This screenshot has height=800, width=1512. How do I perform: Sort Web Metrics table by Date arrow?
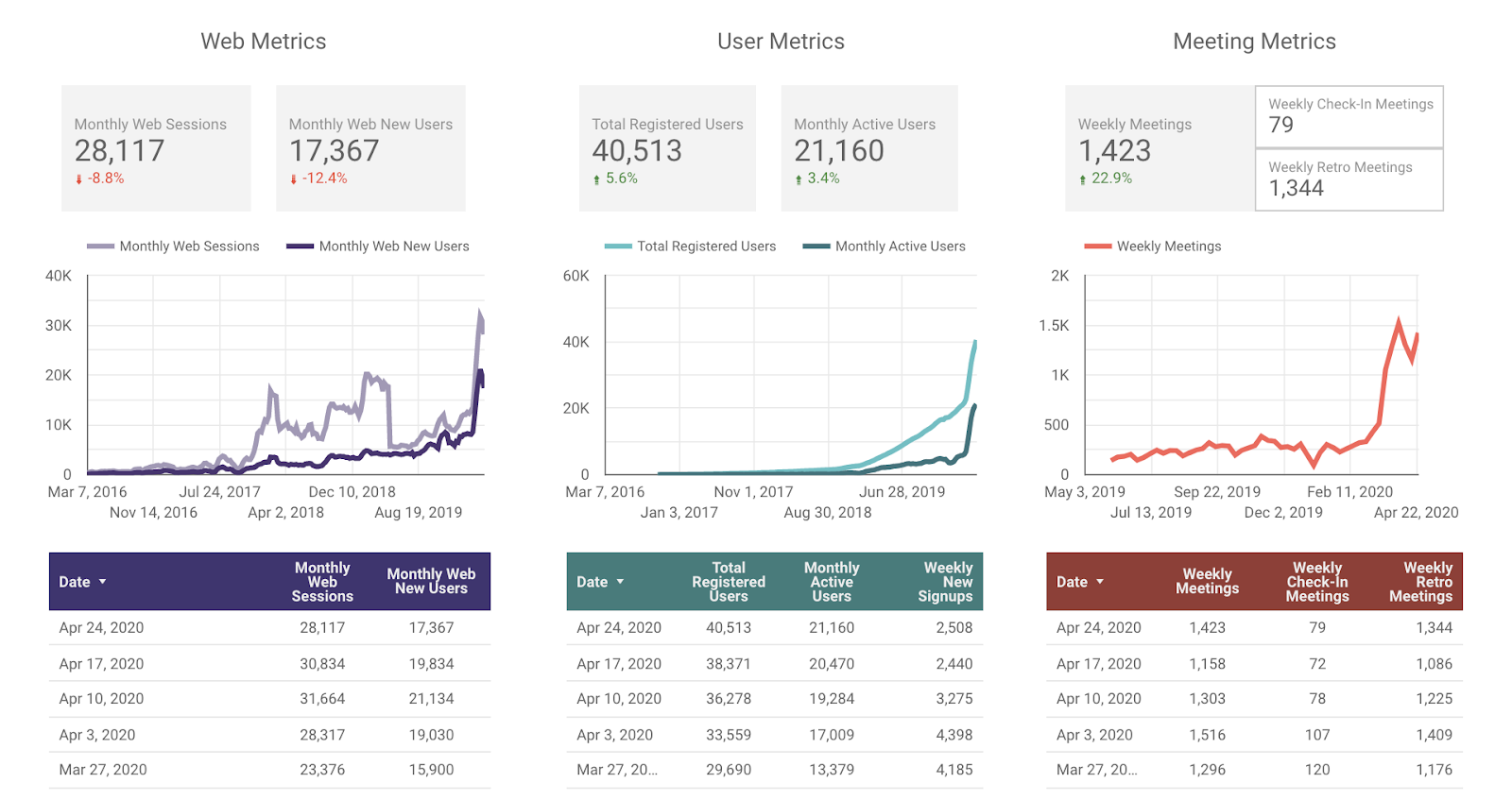click(x=102, y=582)
